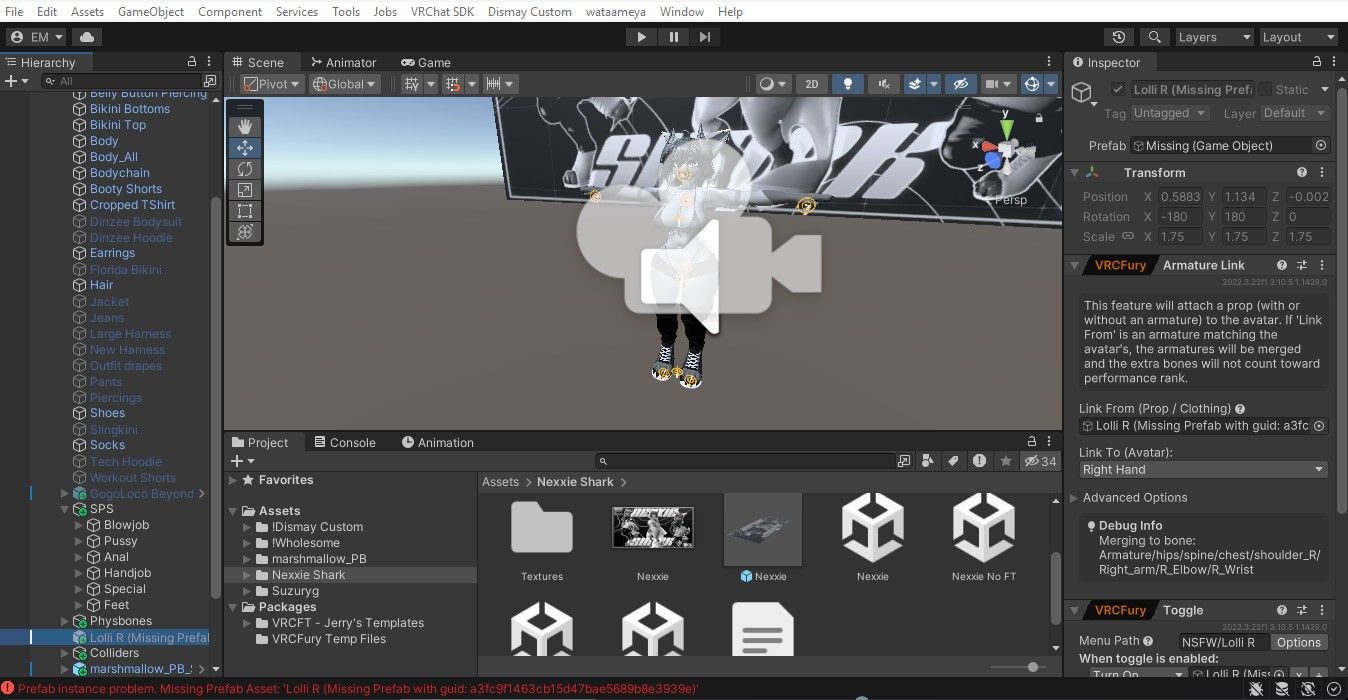Open the Global handle rotation dropdown
This screenshot has height=700, width=1348.
click(x=345, y=84)
